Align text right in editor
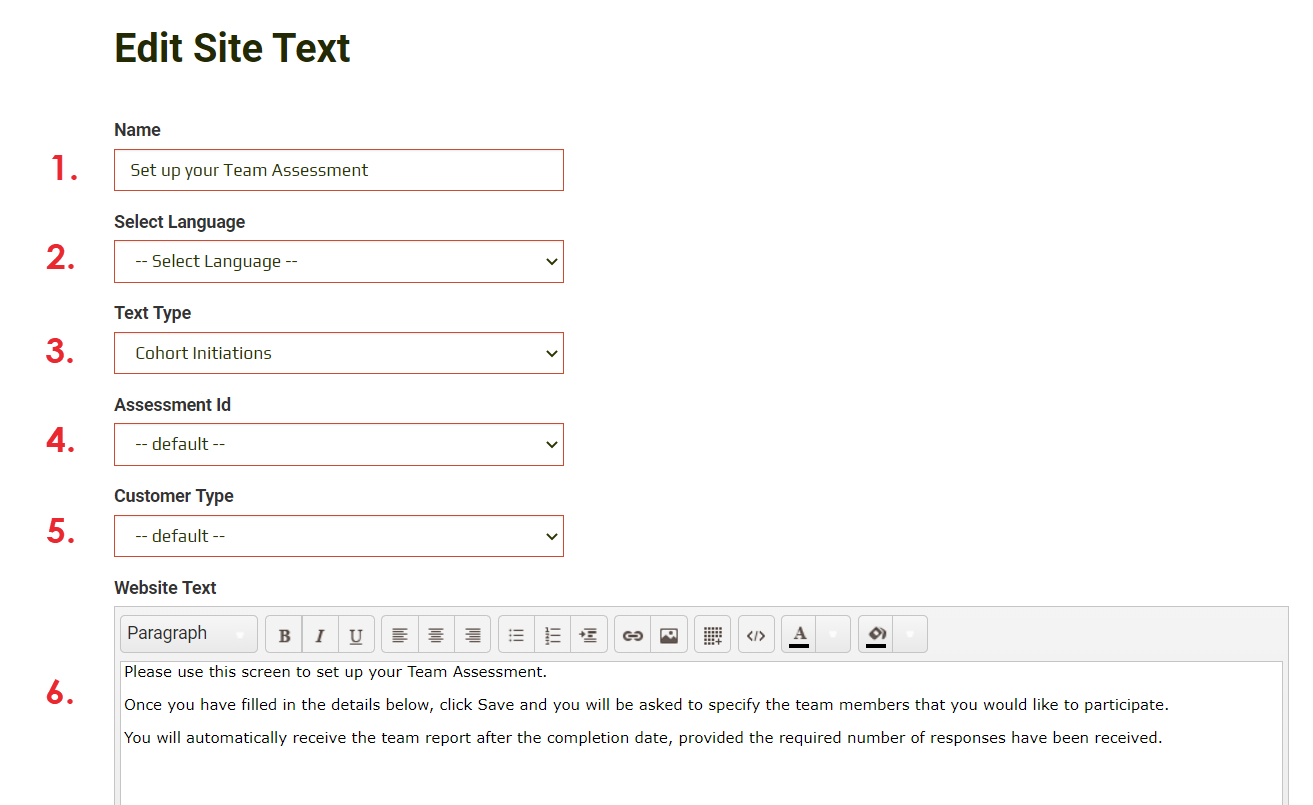 [x=473, y=635]
